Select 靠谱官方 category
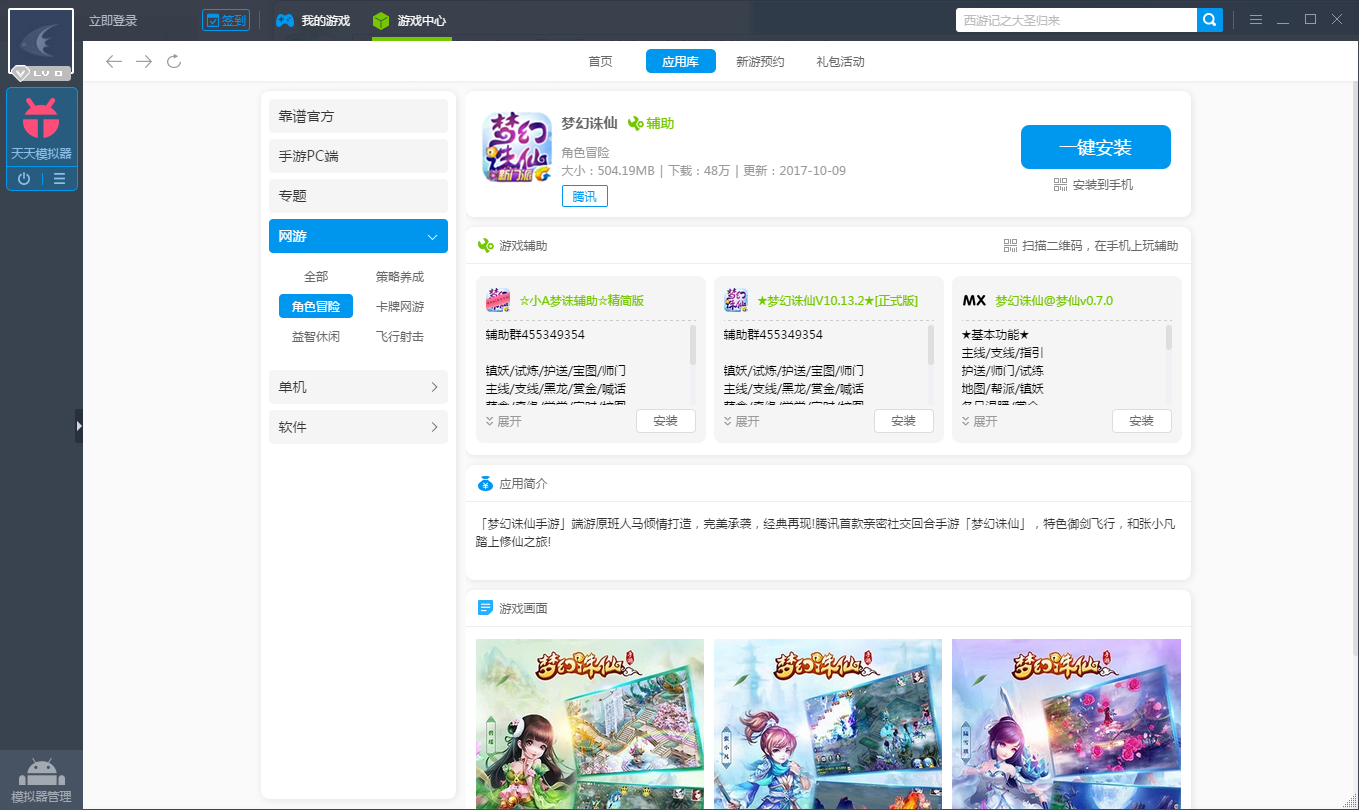 point(358,116)
